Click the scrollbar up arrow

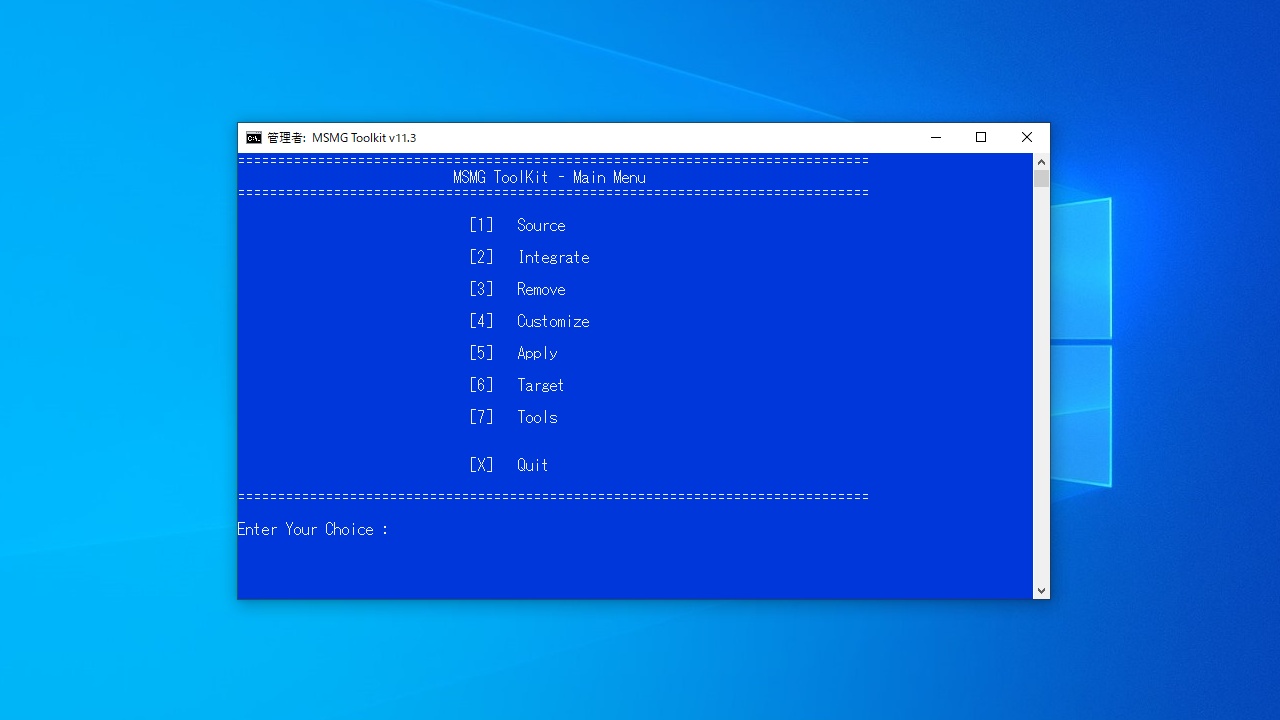1041,162
